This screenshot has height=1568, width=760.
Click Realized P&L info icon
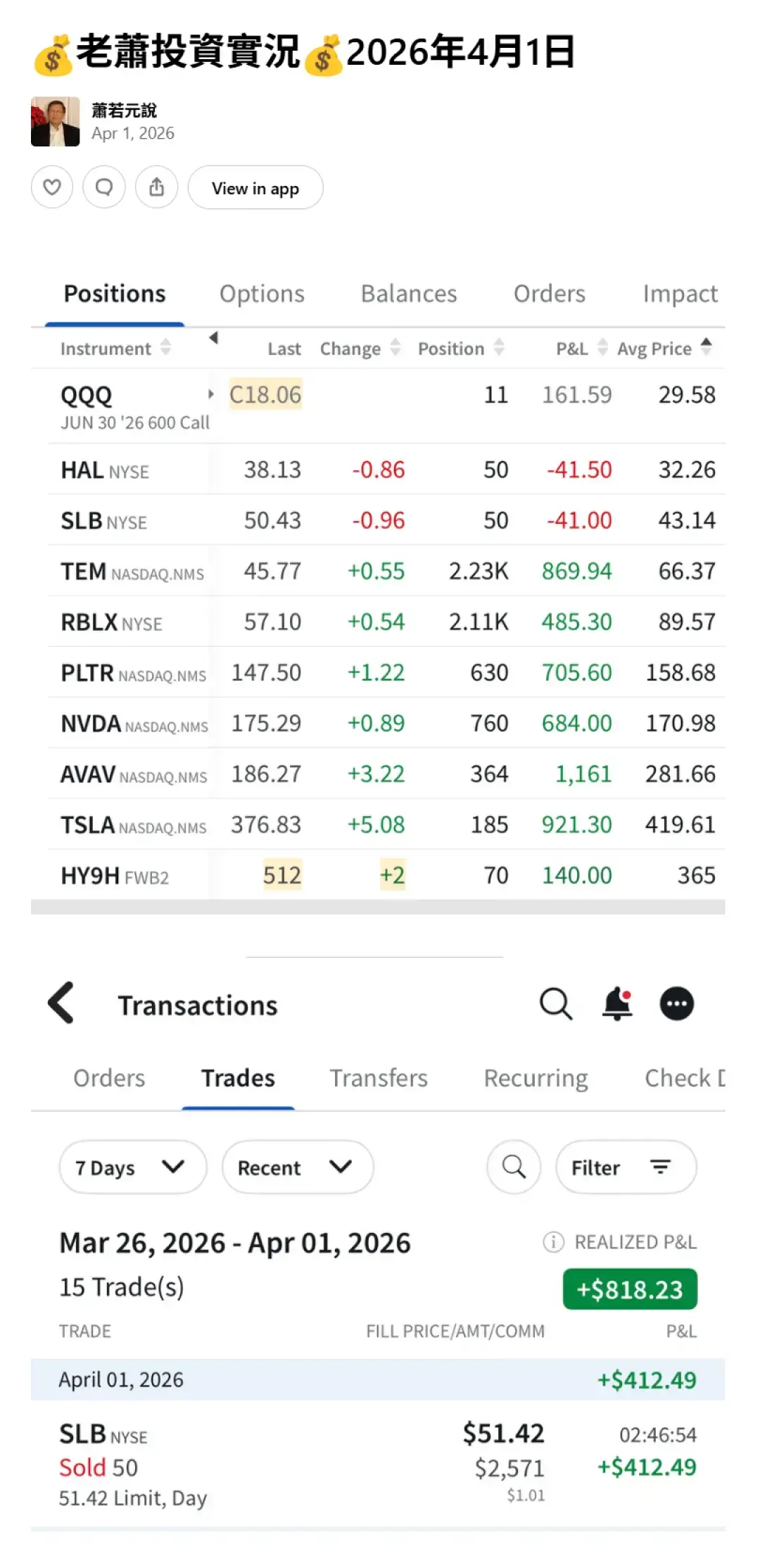pos(553,1242)
